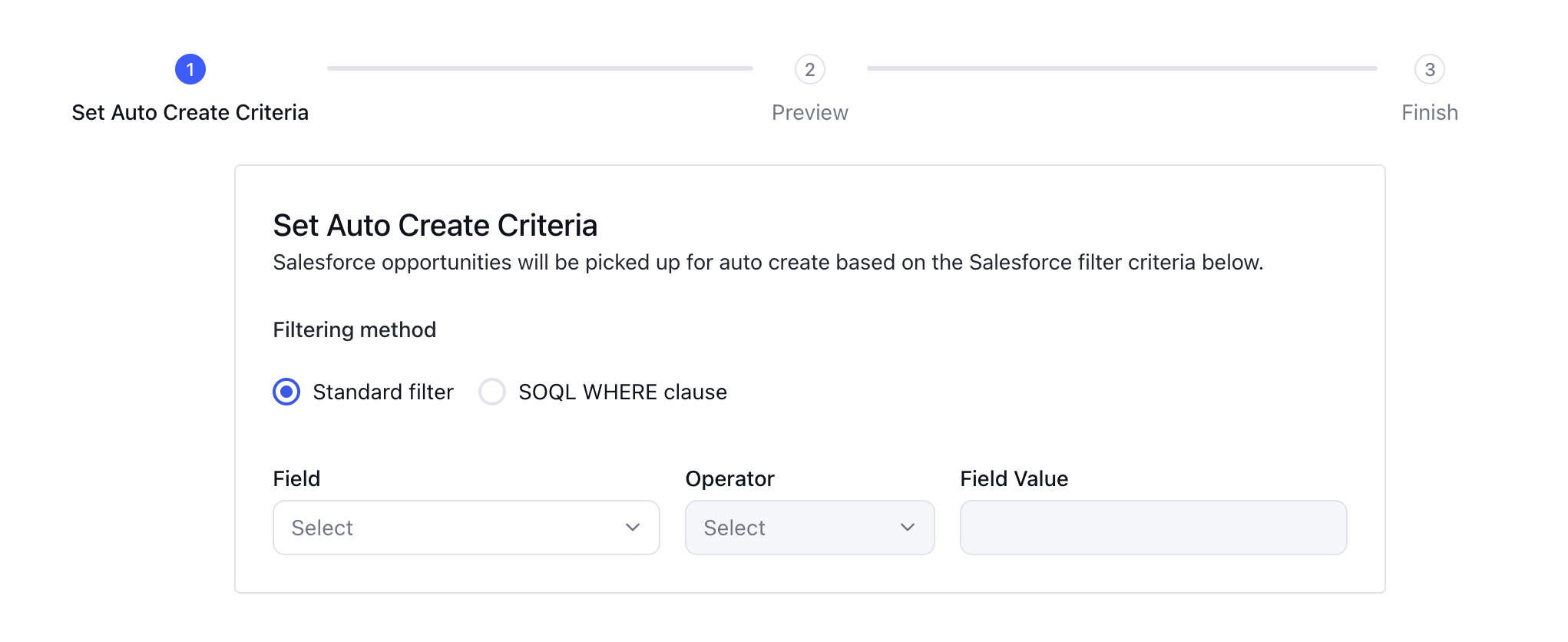Click the progress bar between steps 1 and 2
Screen dimensions: 1568x642
(x=540, y=68)
